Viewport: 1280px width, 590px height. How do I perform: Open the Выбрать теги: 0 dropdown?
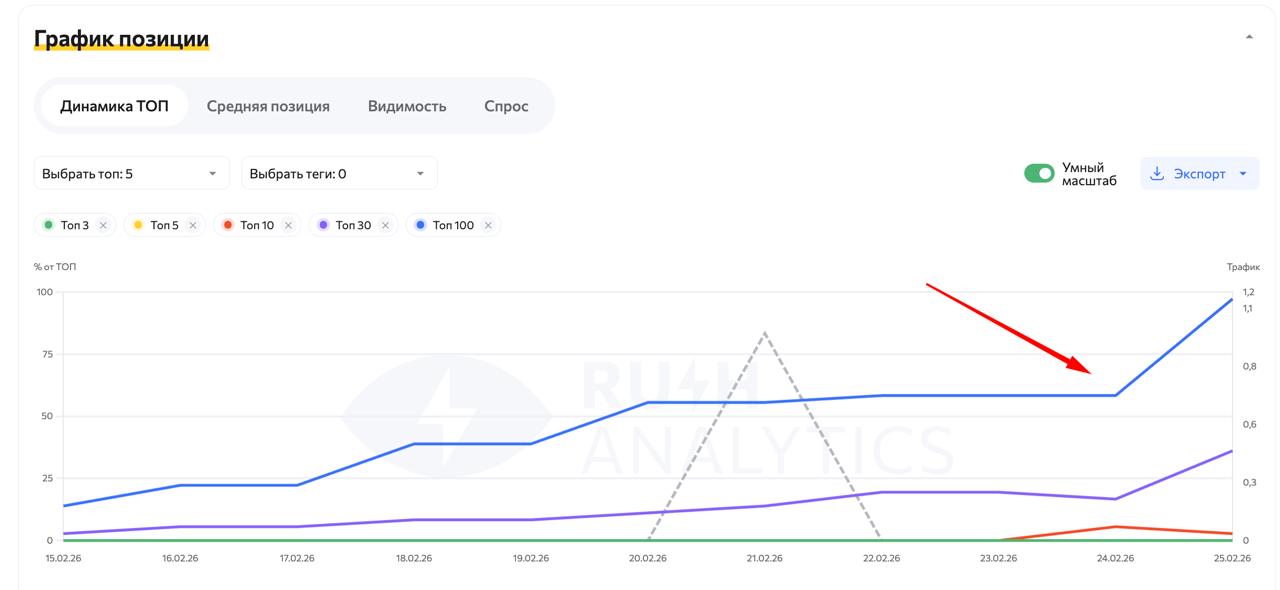coord(339,174)
